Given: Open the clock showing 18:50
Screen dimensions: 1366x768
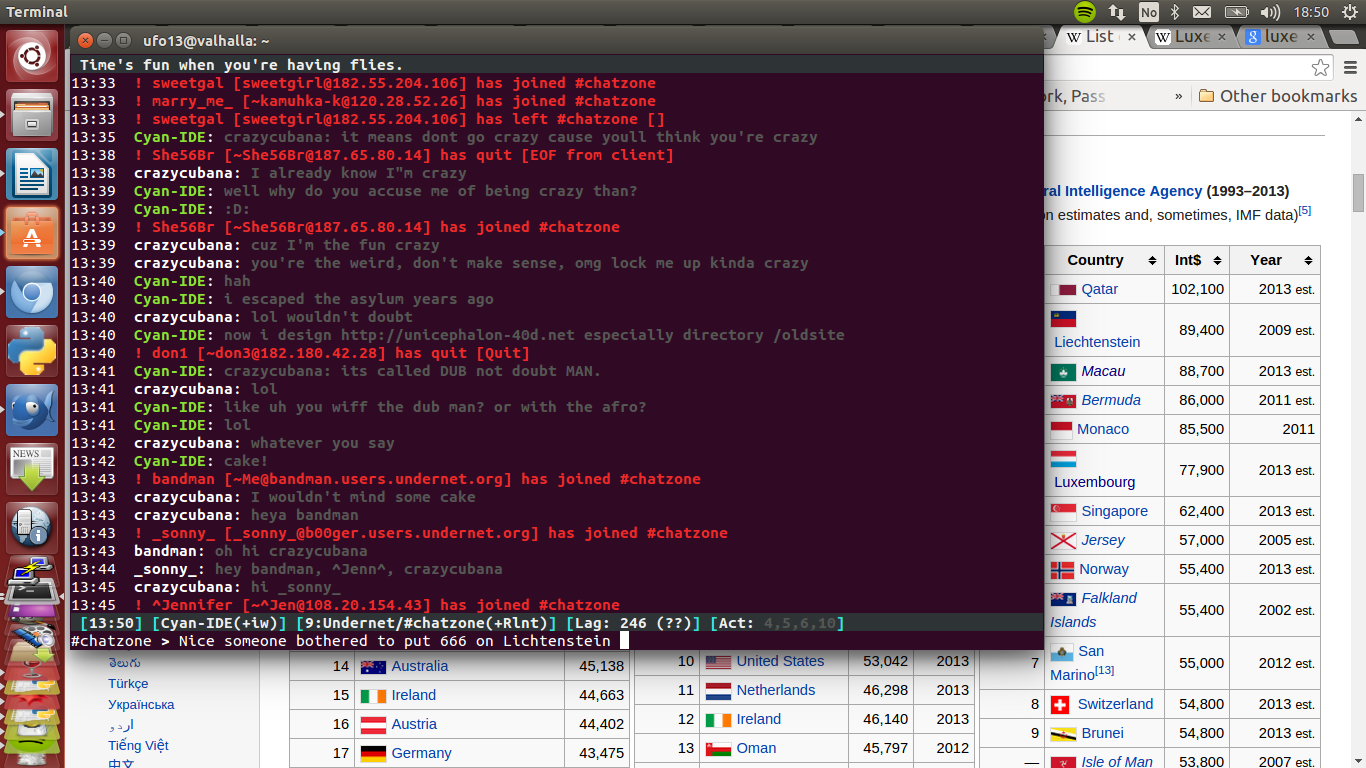Looking at the screenshot, I should tap(1310, 12).
